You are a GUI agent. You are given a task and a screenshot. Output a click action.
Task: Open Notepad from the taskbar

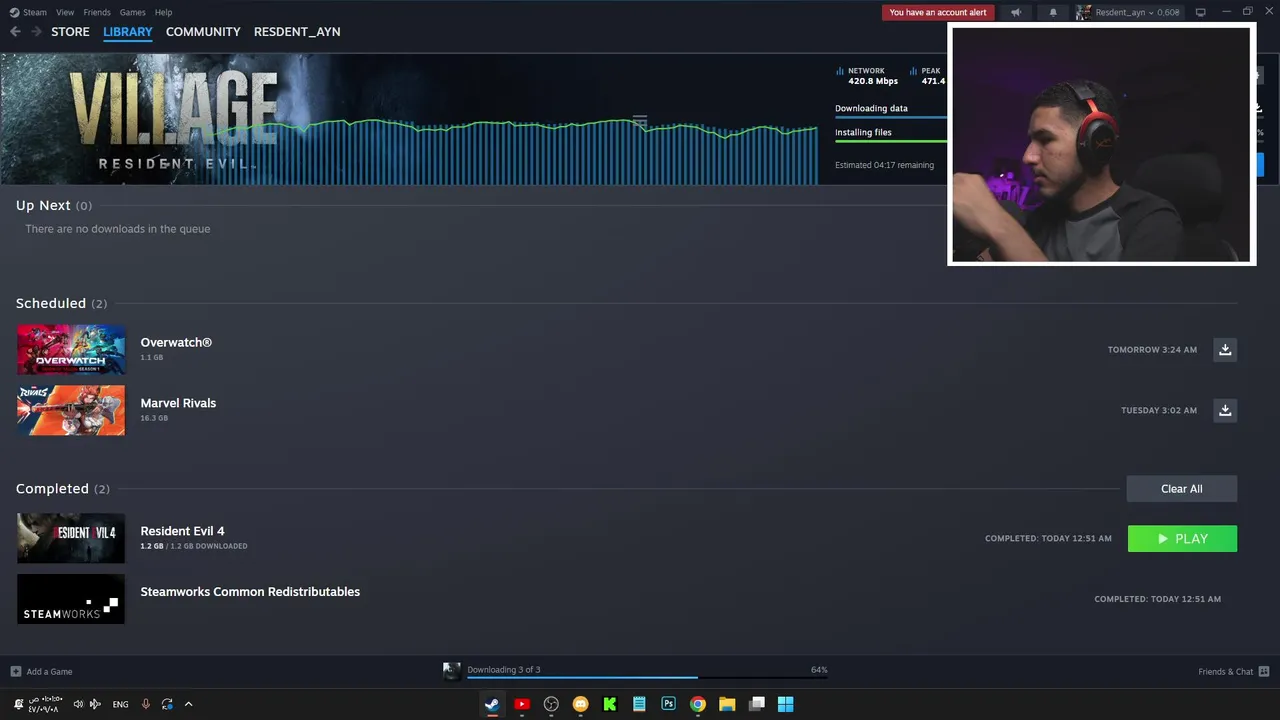639,704
